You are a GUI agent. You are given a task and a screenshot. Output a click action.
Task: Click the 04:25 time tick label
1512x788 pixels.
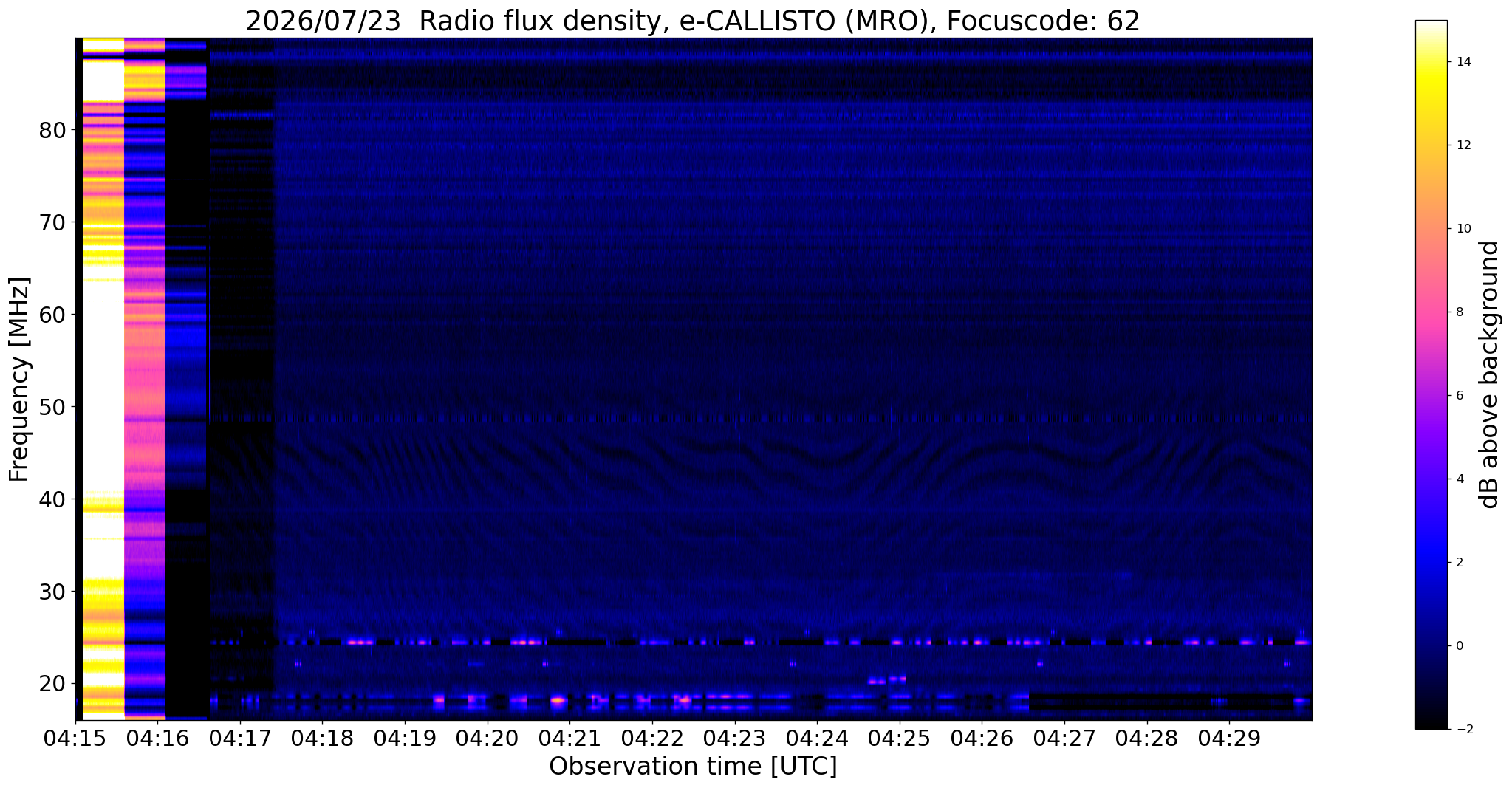coord(899,739)
